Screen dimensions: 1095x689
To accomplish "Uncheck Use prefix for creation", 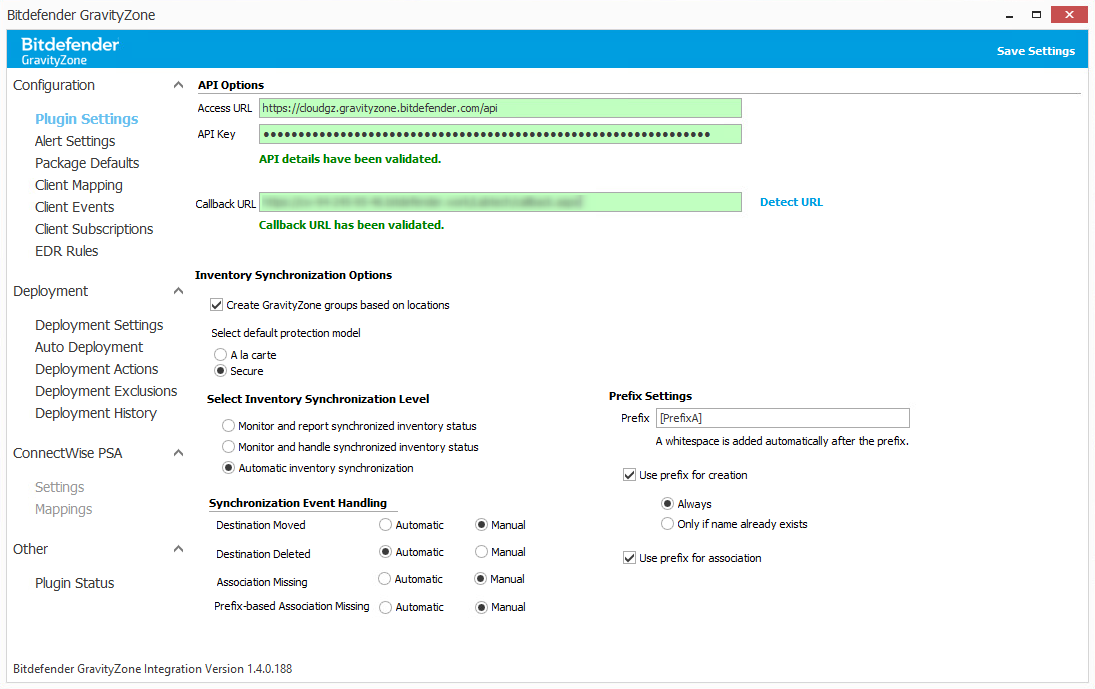I will coord(629,476).
